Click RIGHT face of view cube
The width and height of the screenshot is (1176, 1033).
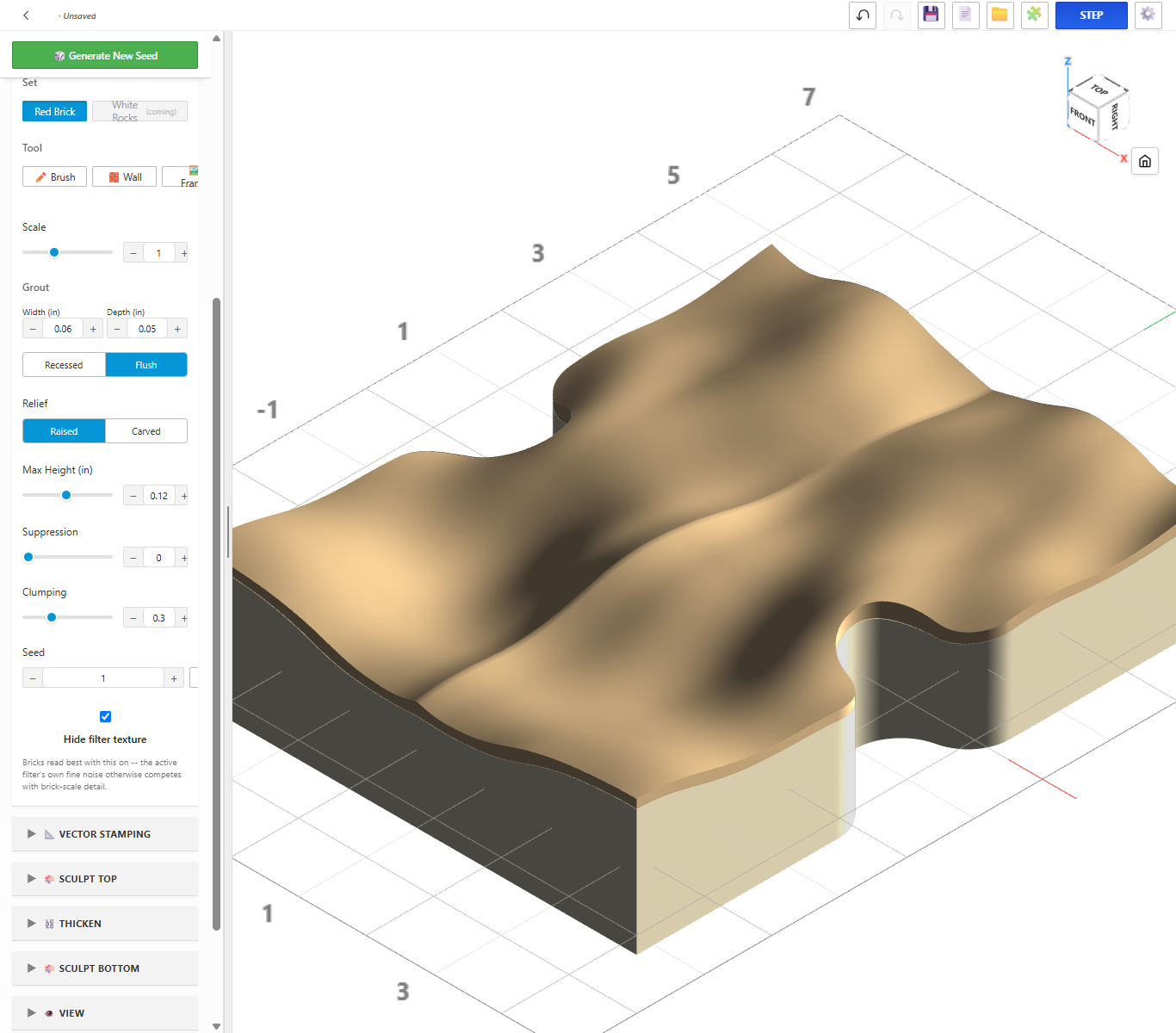click(1114, 115)
